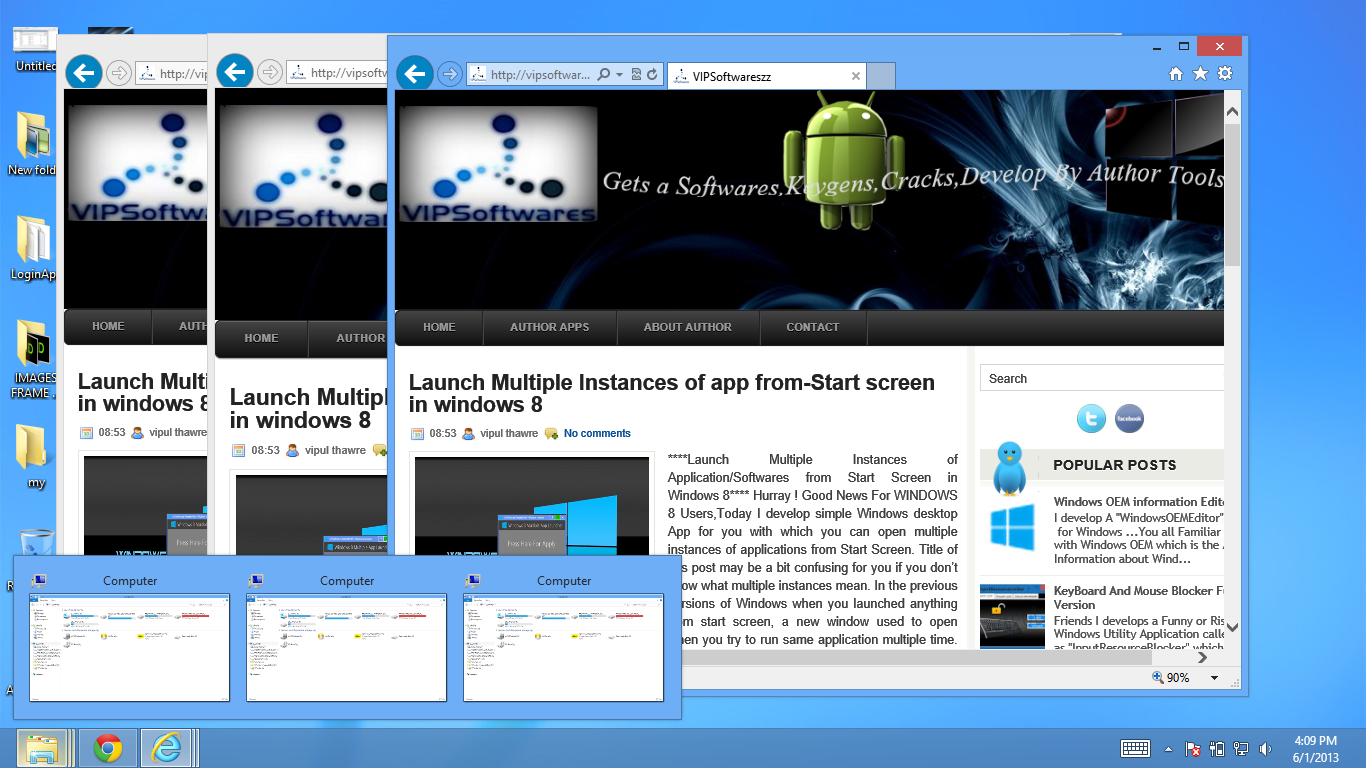1366x768 pixels.
Task: Close the VIPSoftwareszz tab
Action: (x=856, y=76)
